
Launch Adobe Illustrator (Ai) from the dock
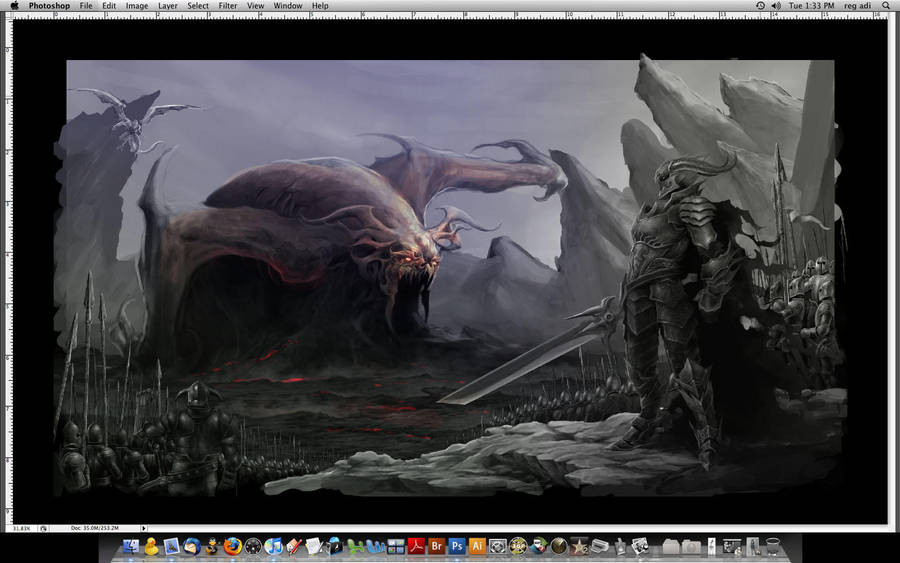477,546
